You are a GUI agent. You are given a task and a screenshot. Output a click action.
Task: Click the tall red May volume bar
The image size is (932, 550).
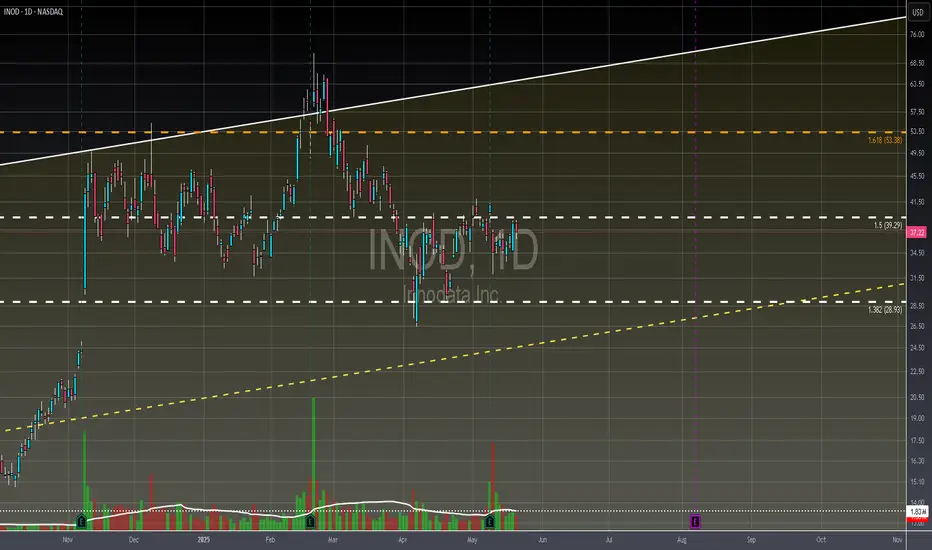click(493, 486)
